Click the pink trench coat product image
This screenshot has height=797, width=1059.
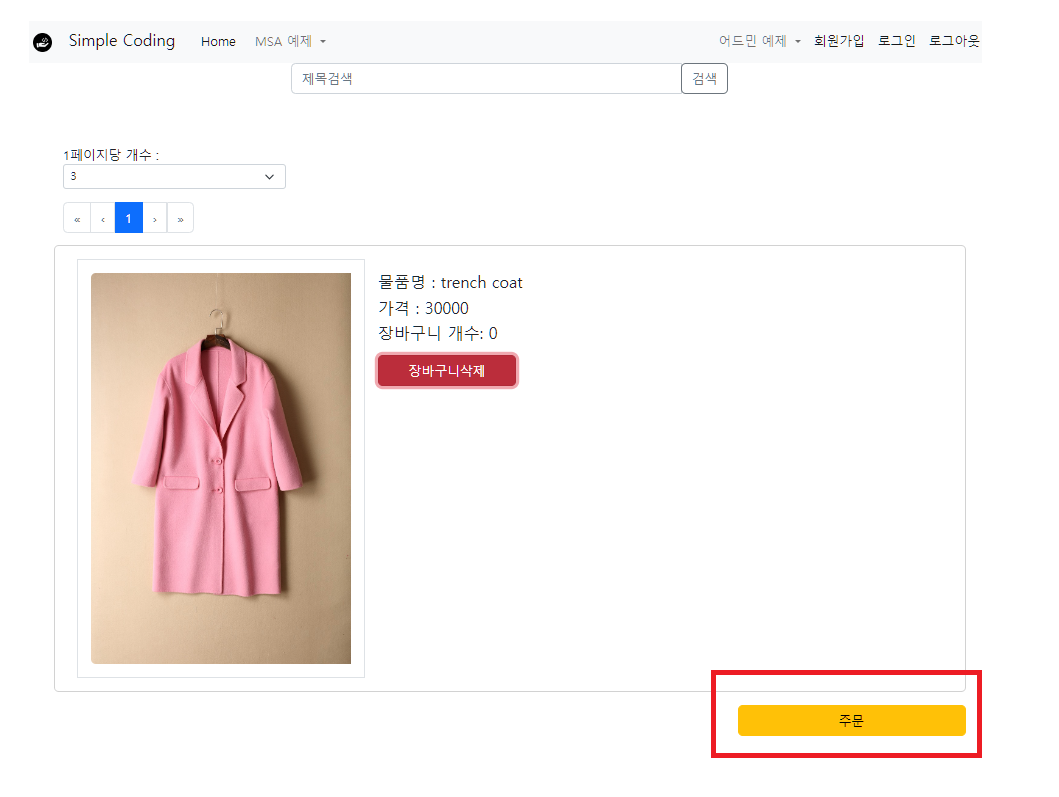pyautogui.click(x=221, y=468)
